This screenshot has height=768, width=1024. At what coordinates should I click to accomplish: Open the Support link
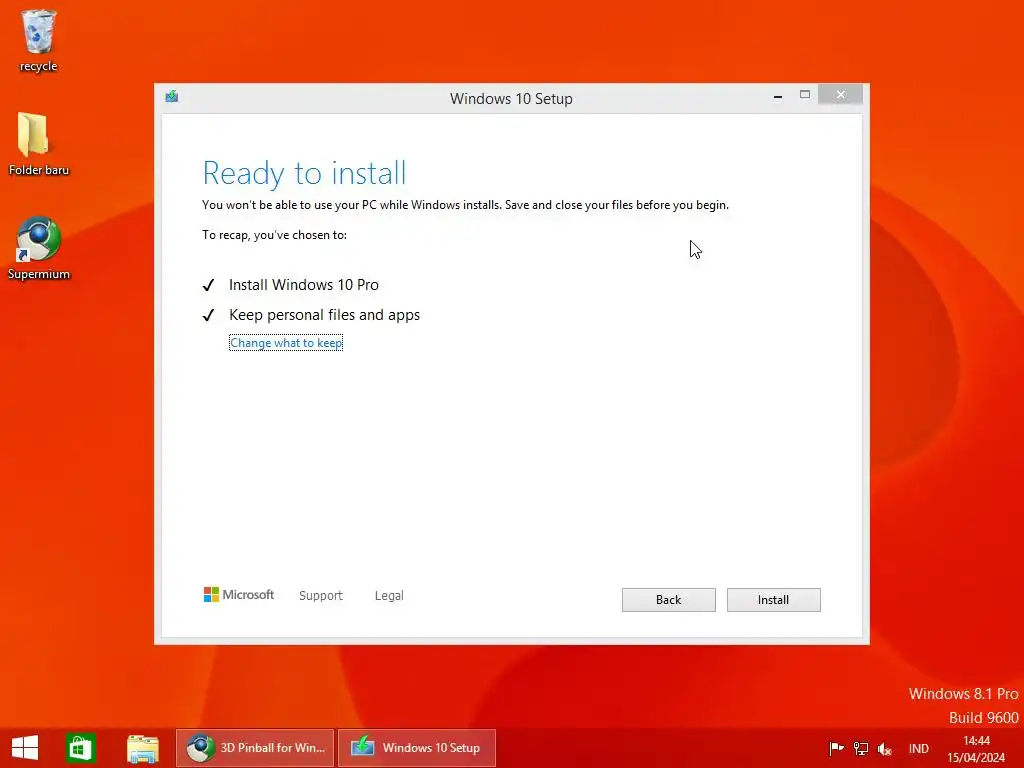point(321,596)
